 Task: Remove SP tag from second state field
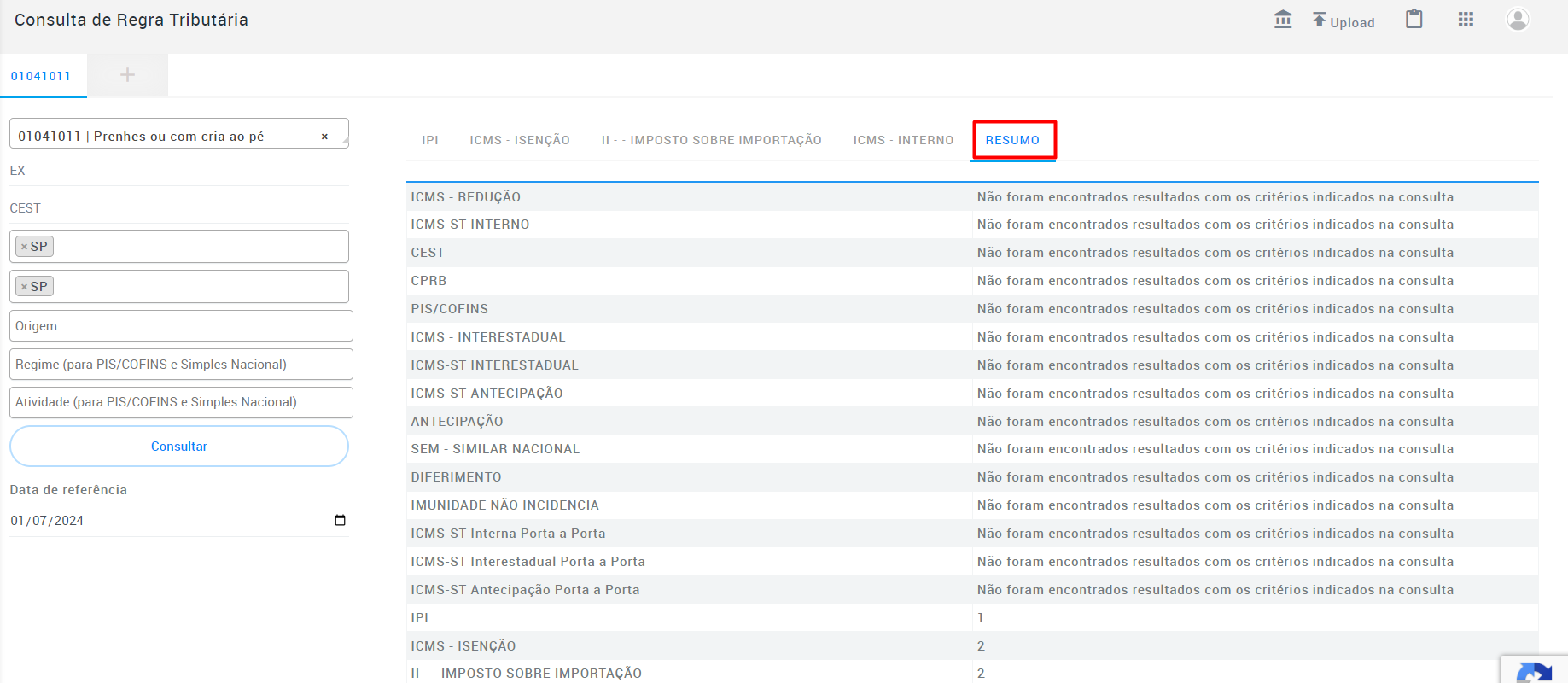coord(24,287)
